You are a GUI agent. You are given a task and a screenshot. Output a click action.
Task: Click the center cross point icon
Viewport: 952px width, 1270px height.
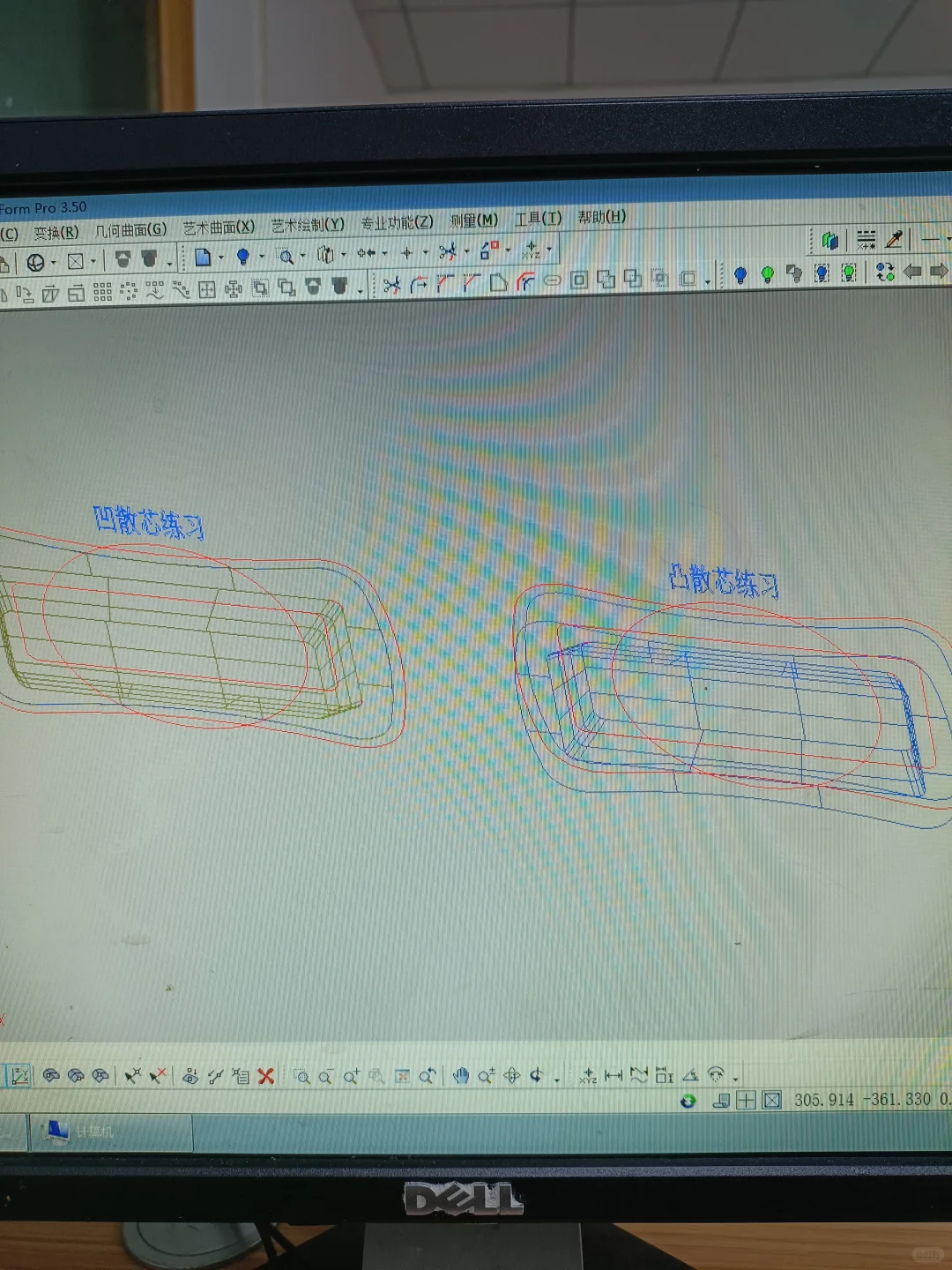[x=406, y=253]
